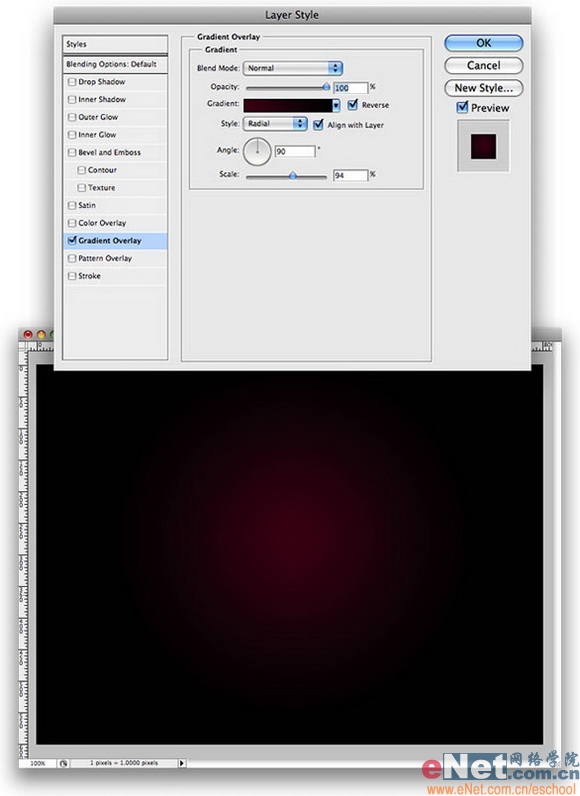Click the Opacity slider handle

326,87
